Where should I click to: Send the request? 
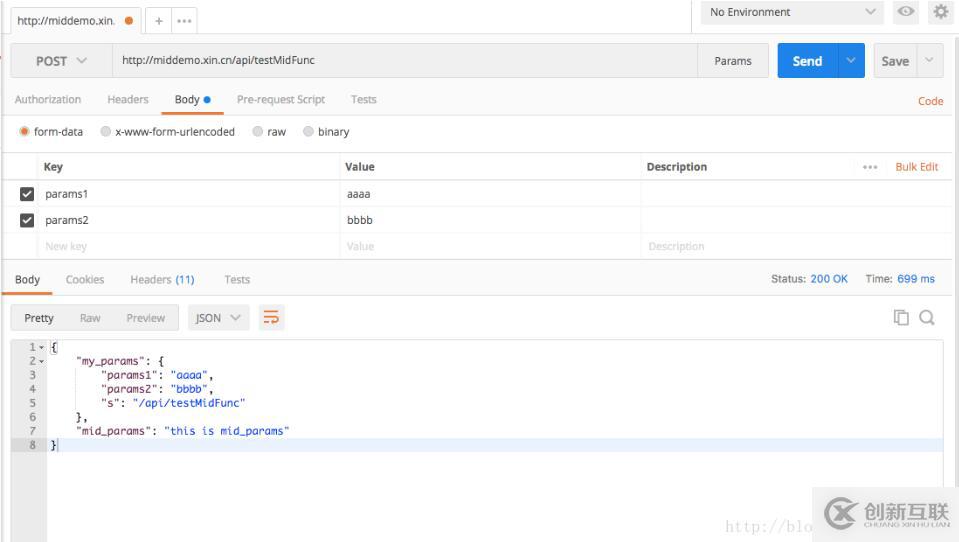807,61
